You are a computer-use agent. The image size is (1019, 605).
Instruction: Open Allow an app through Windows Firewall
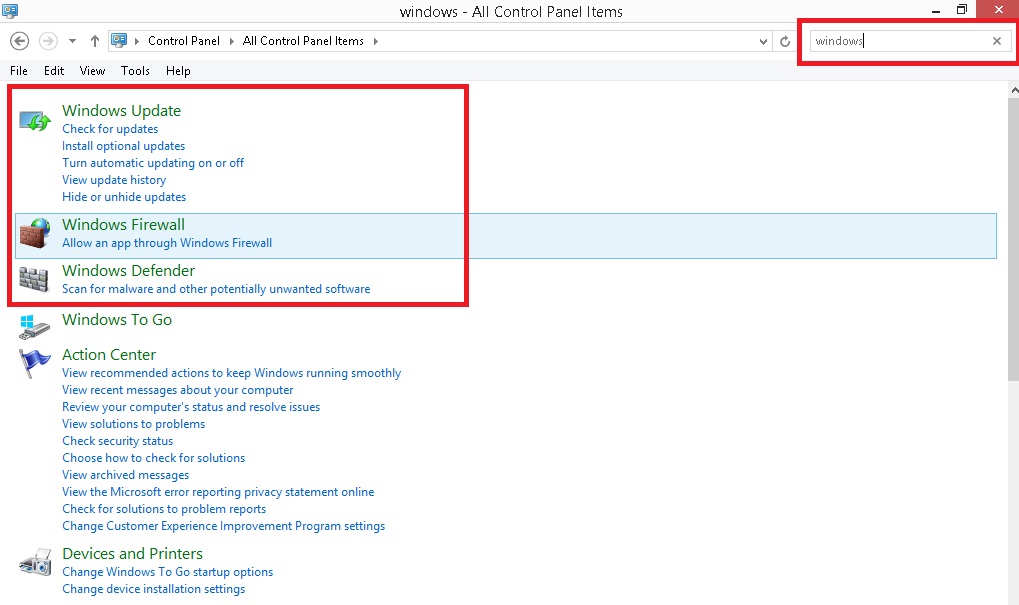(x=167, y=243)
